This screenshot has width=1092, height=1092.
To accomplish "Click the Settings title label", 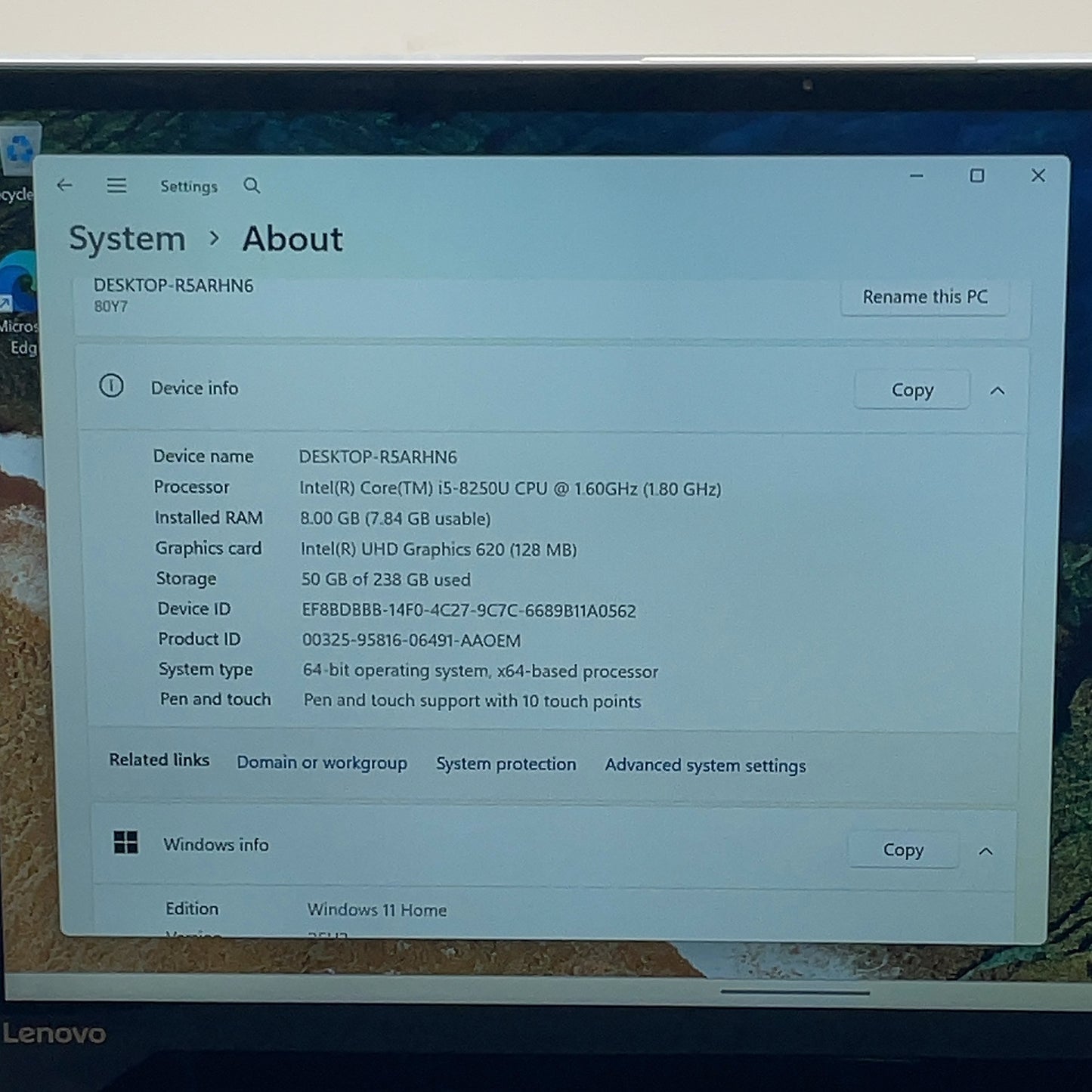I will click(x=189, y=187).
